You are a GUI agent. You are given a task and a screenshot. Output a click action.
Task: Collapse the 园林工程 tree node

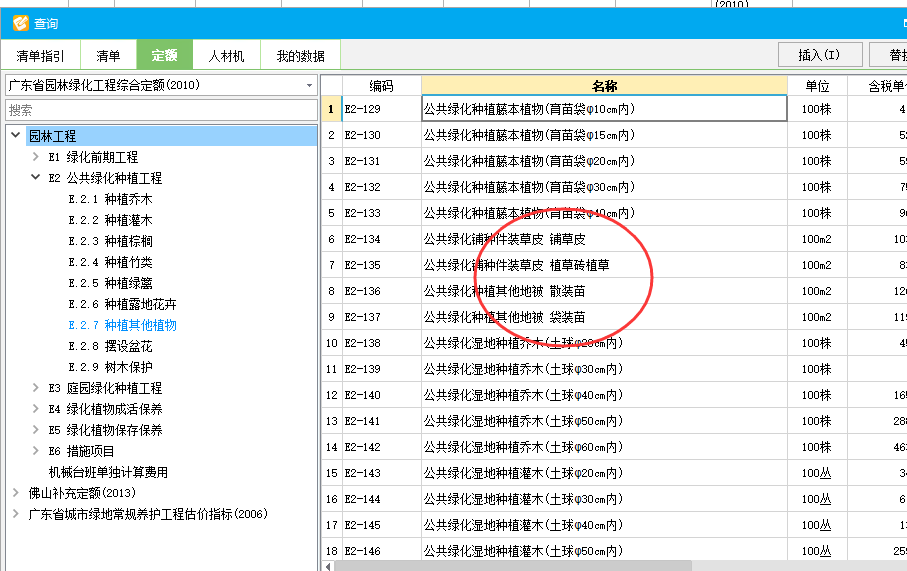pyautogui.click(x=16, y=135)
